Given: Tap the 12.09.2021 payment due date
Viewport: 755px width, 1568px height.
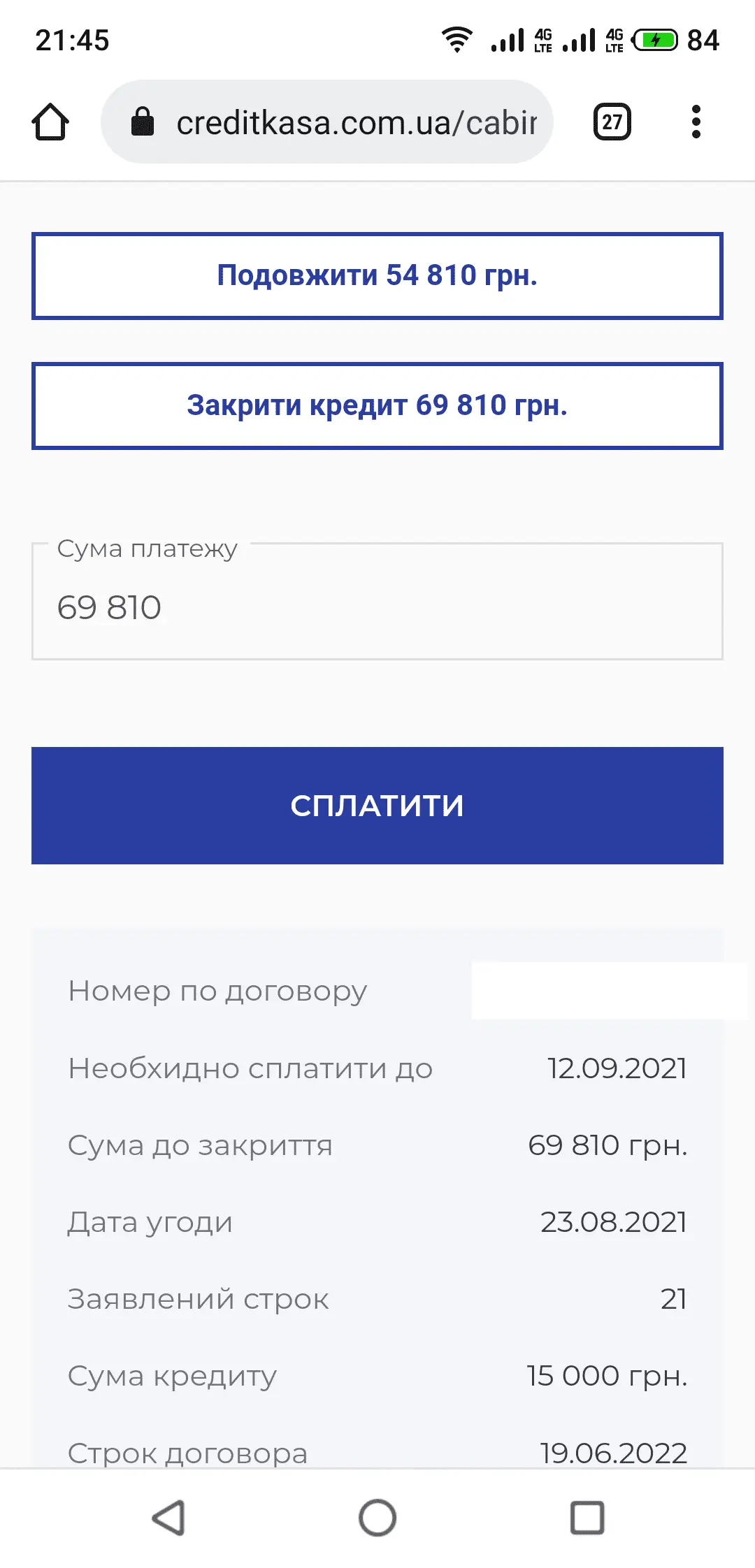Looking at the screenshot, I should [617, 1068].
